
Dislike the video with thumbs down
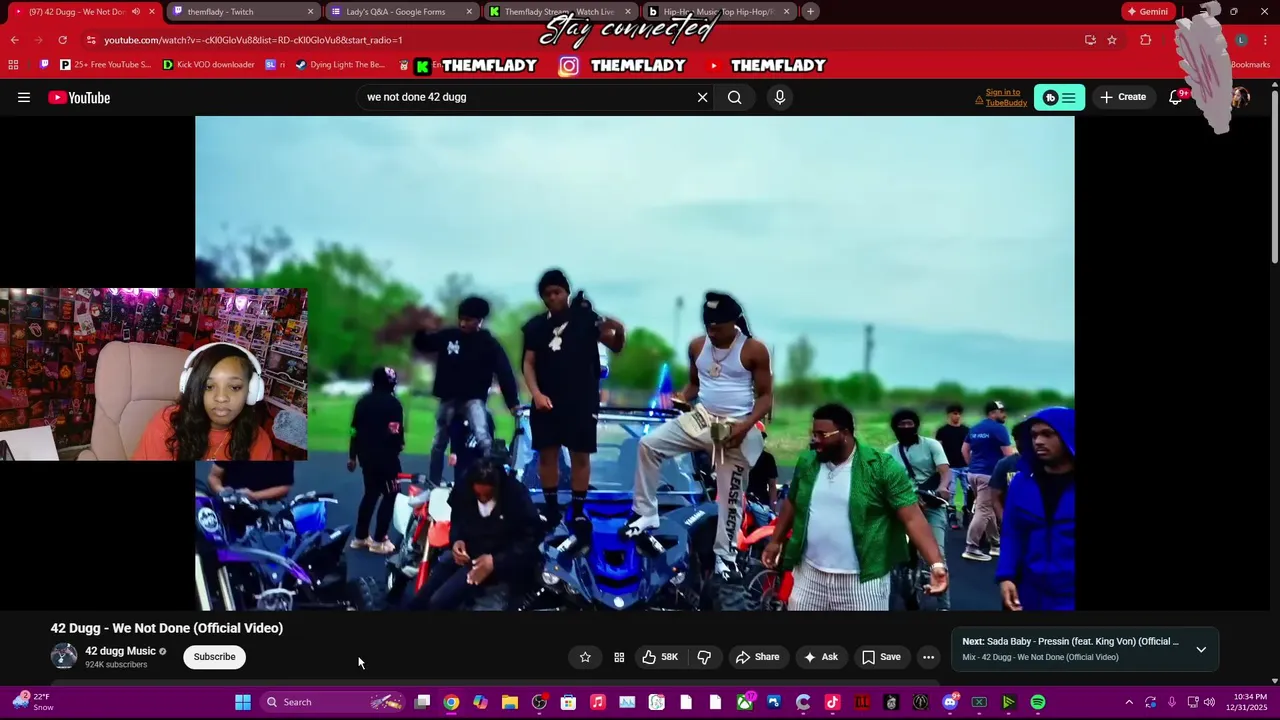[704, 657]
